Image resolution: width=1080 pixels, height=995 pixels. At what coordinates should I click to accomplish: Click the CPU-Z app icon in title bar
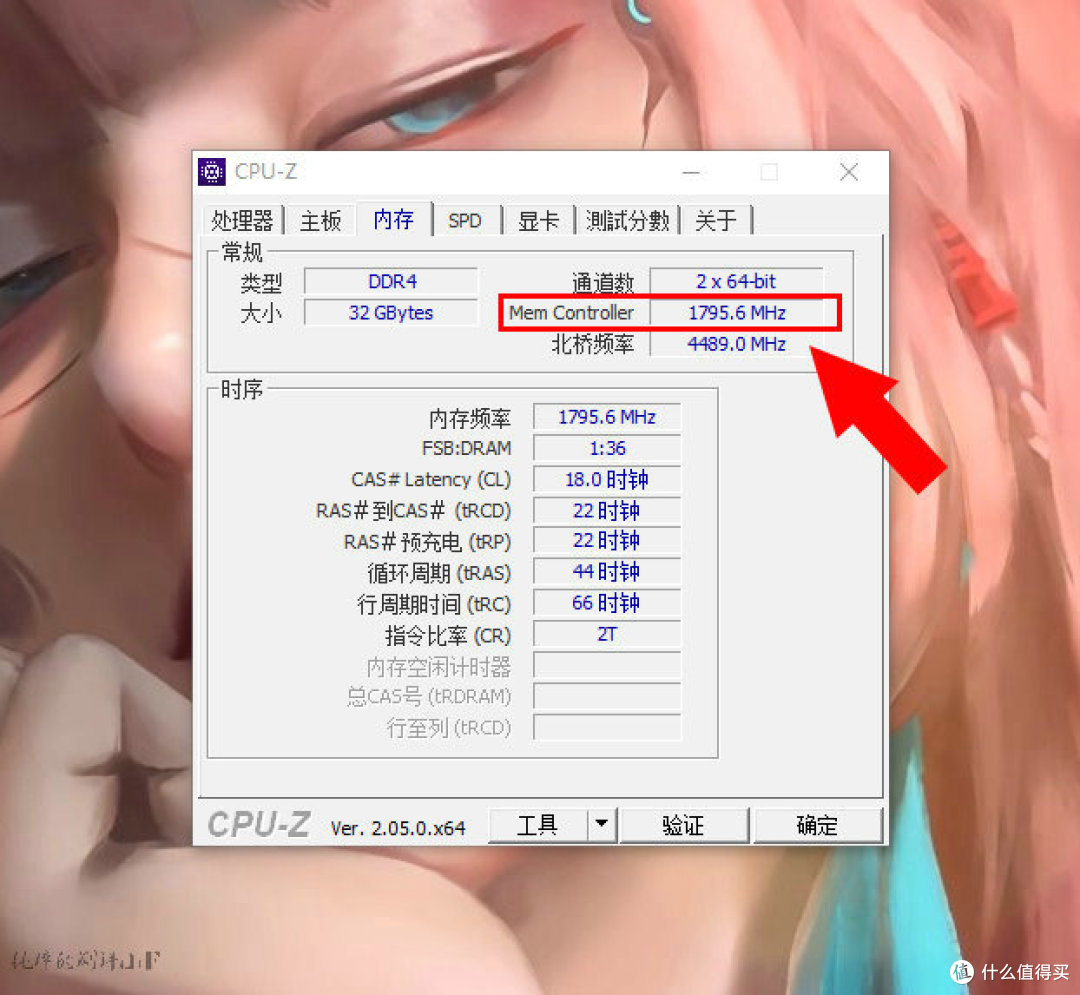[211, 171]
